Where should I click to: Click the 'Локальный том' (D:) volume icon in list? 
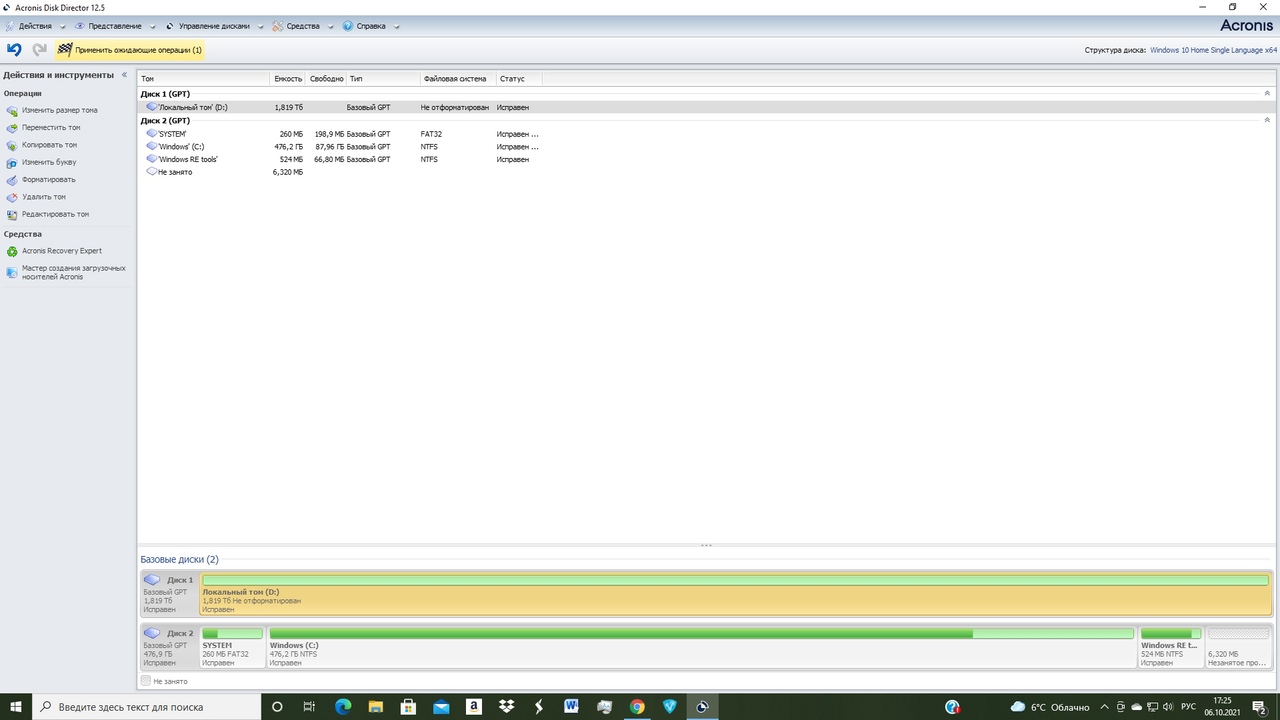(151, 107)
